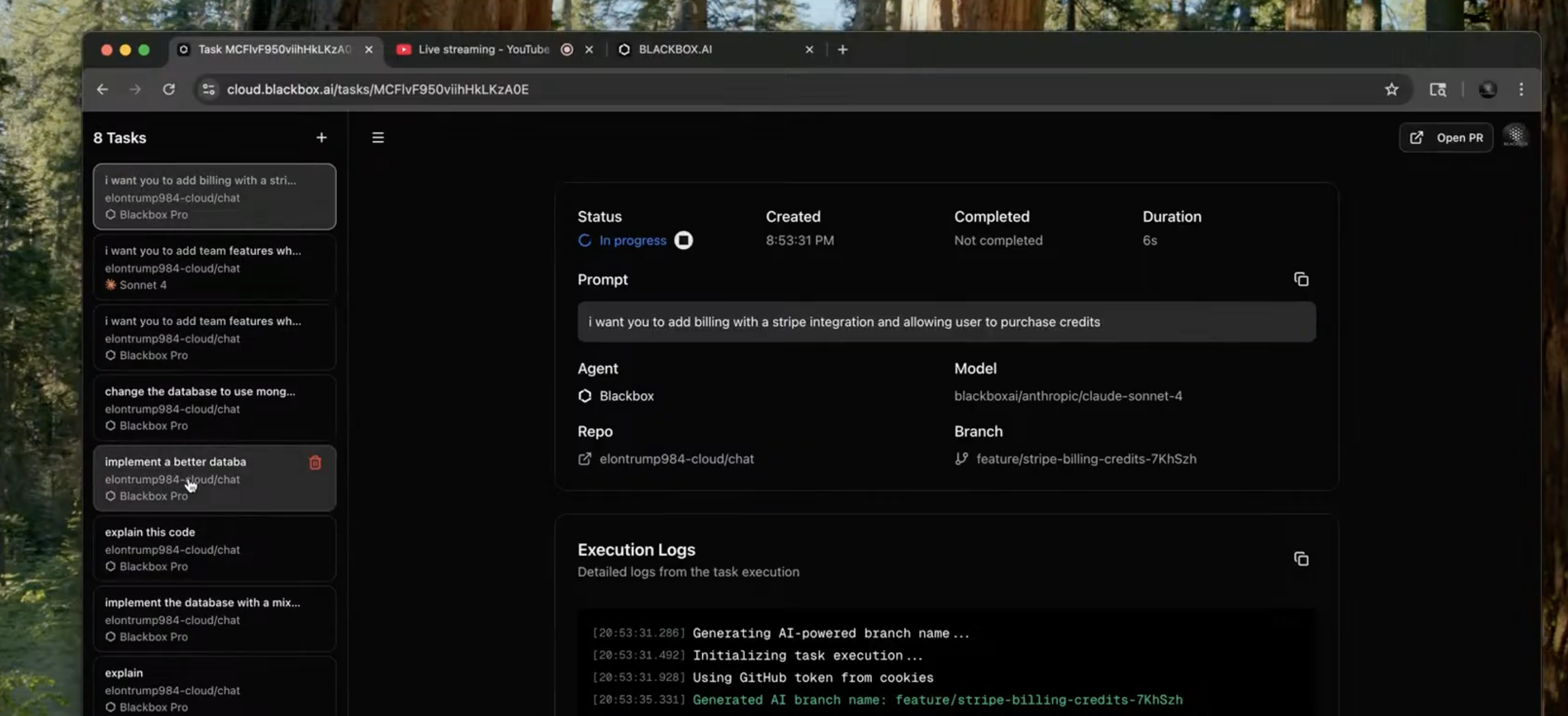Delete the 'implement a better databa' task
This screenshot has height=716, width=1568.
pyautogui.click(x=315, y=463)
